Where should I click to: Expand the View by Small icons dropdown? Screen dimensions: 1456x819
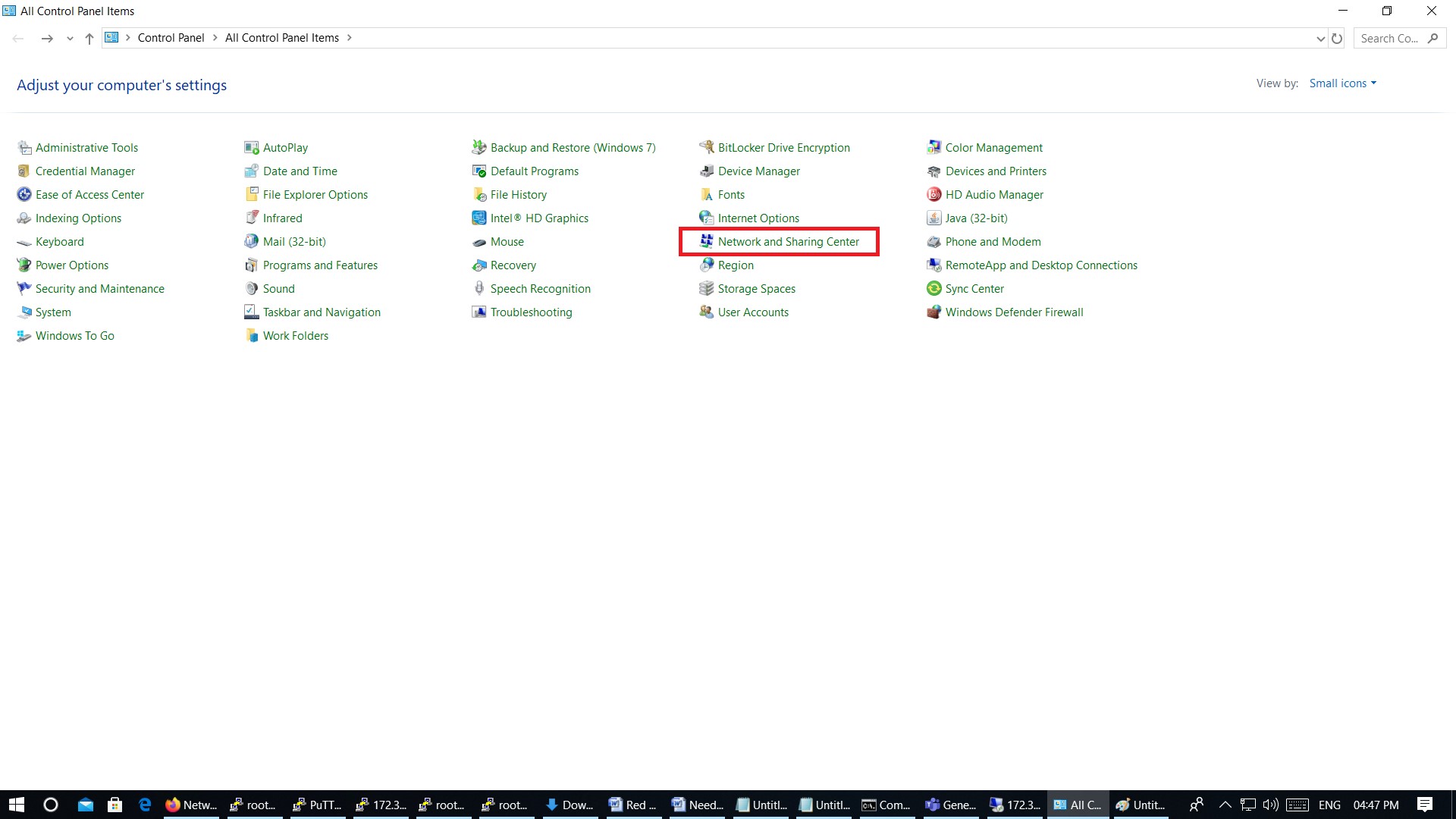[x=1342, y=83]
